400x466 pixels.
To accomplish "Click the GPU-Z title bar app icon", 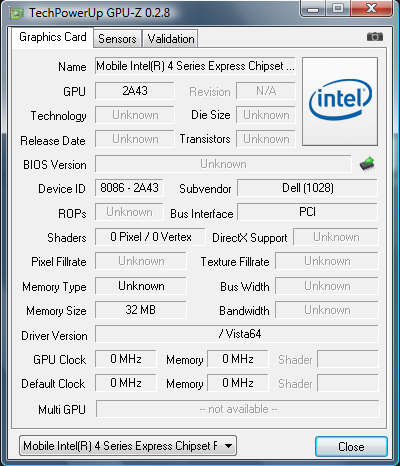I will [x=17, y=13].
